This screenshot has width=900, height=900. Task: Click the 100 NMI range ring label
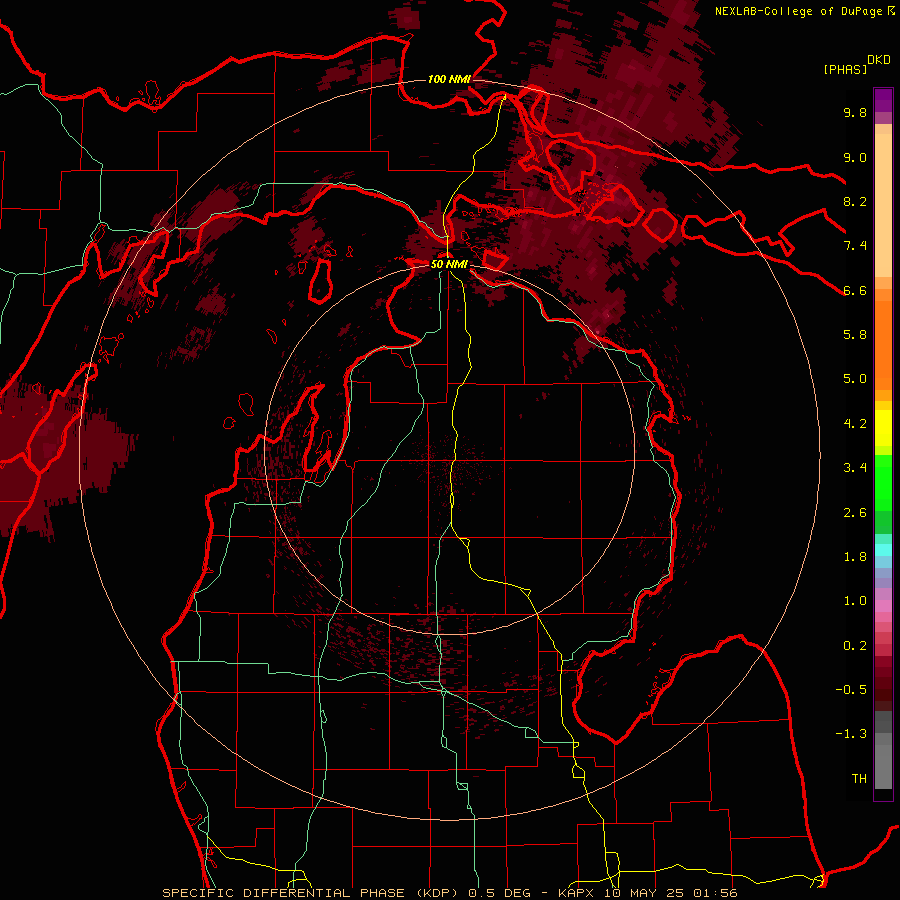pos(448,79)
